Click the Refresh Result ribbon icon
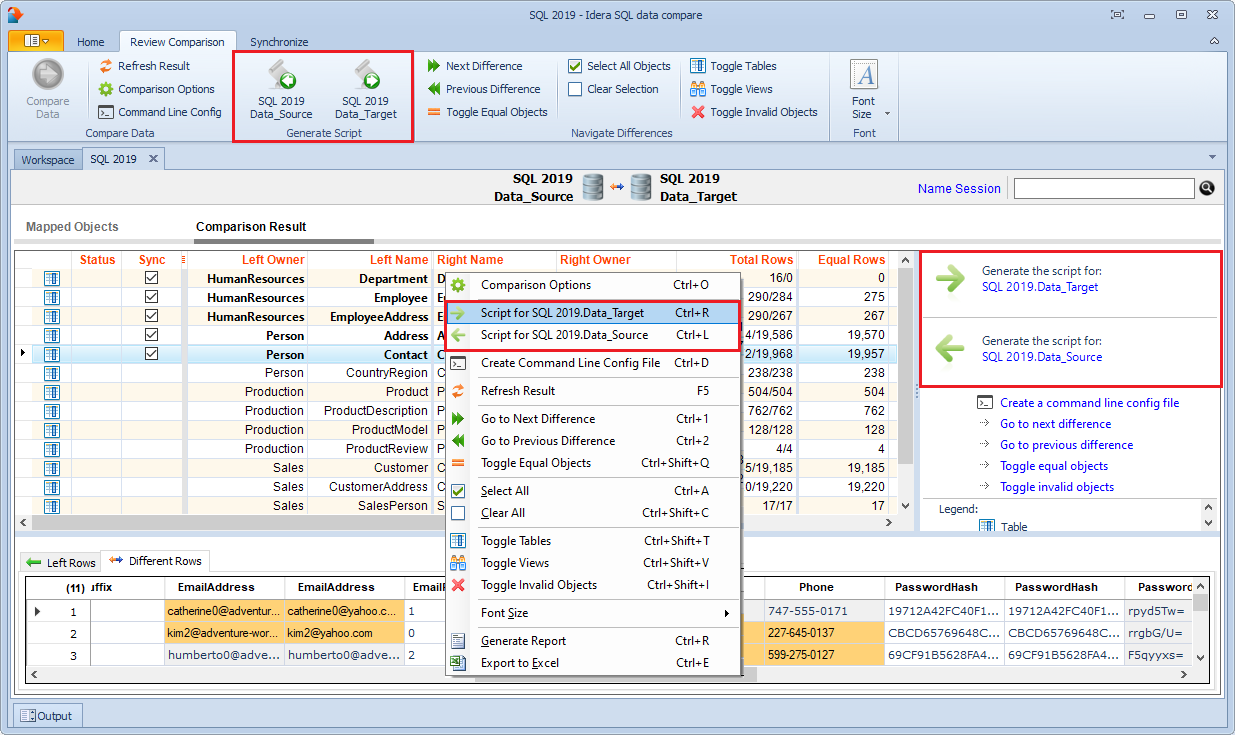 point(107,66)
